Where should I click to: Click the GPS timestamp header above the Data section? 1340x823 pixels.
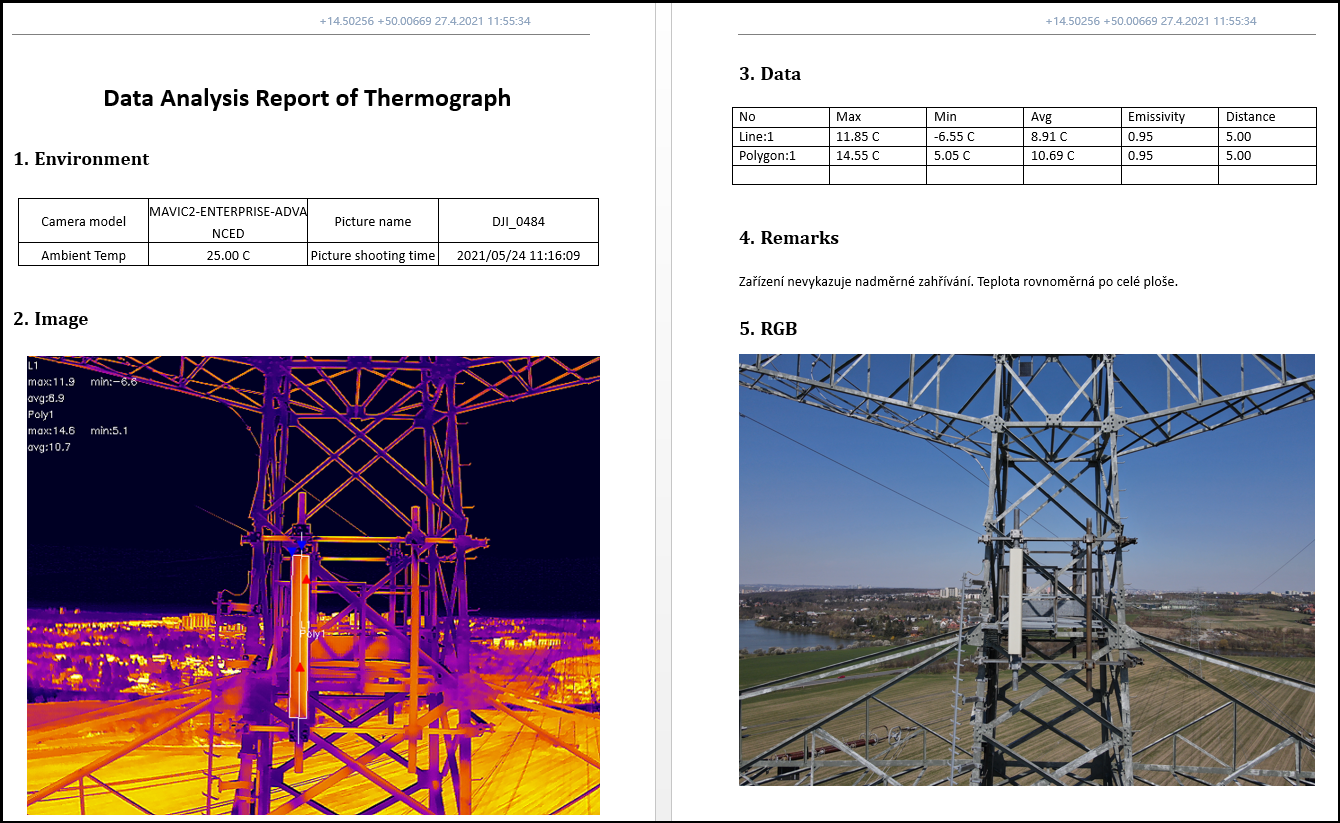(x=1151, y=21)
